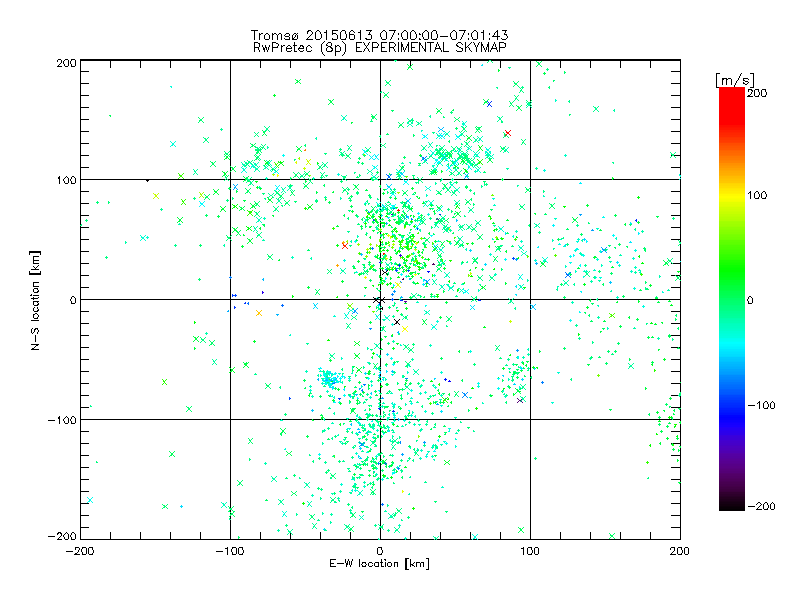Screen dimensions: 800x600
Task: Click the E-W axis 100 tick label
Action: tap(530, 551)
